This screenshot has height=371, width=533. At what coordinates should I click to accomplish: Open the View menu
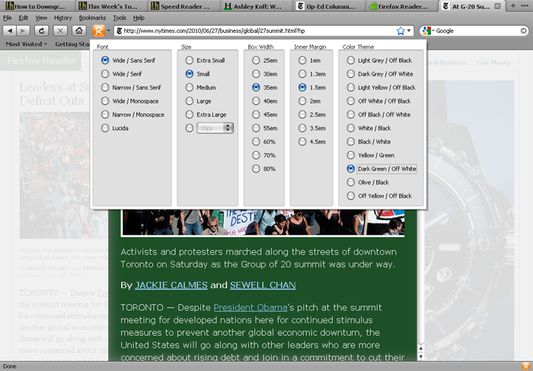click(41, 18)
